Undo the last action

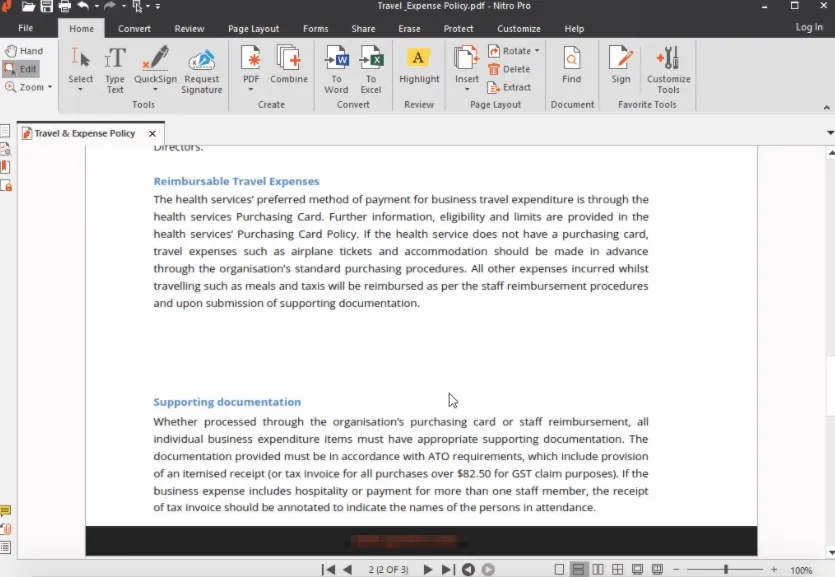pos(83,6)
